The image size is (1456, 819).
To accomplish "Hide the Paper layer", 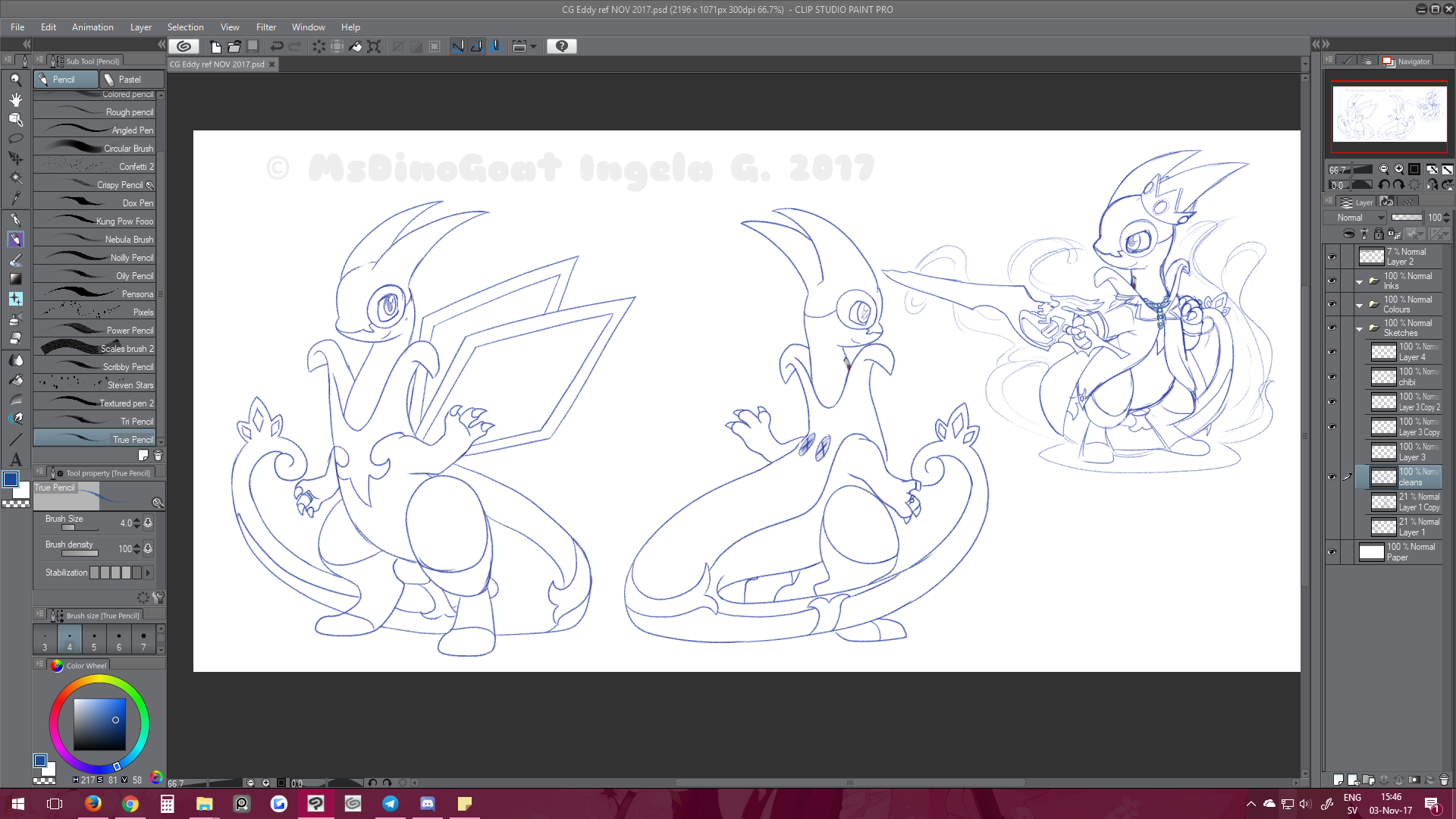I will [x=1332, y=552].
